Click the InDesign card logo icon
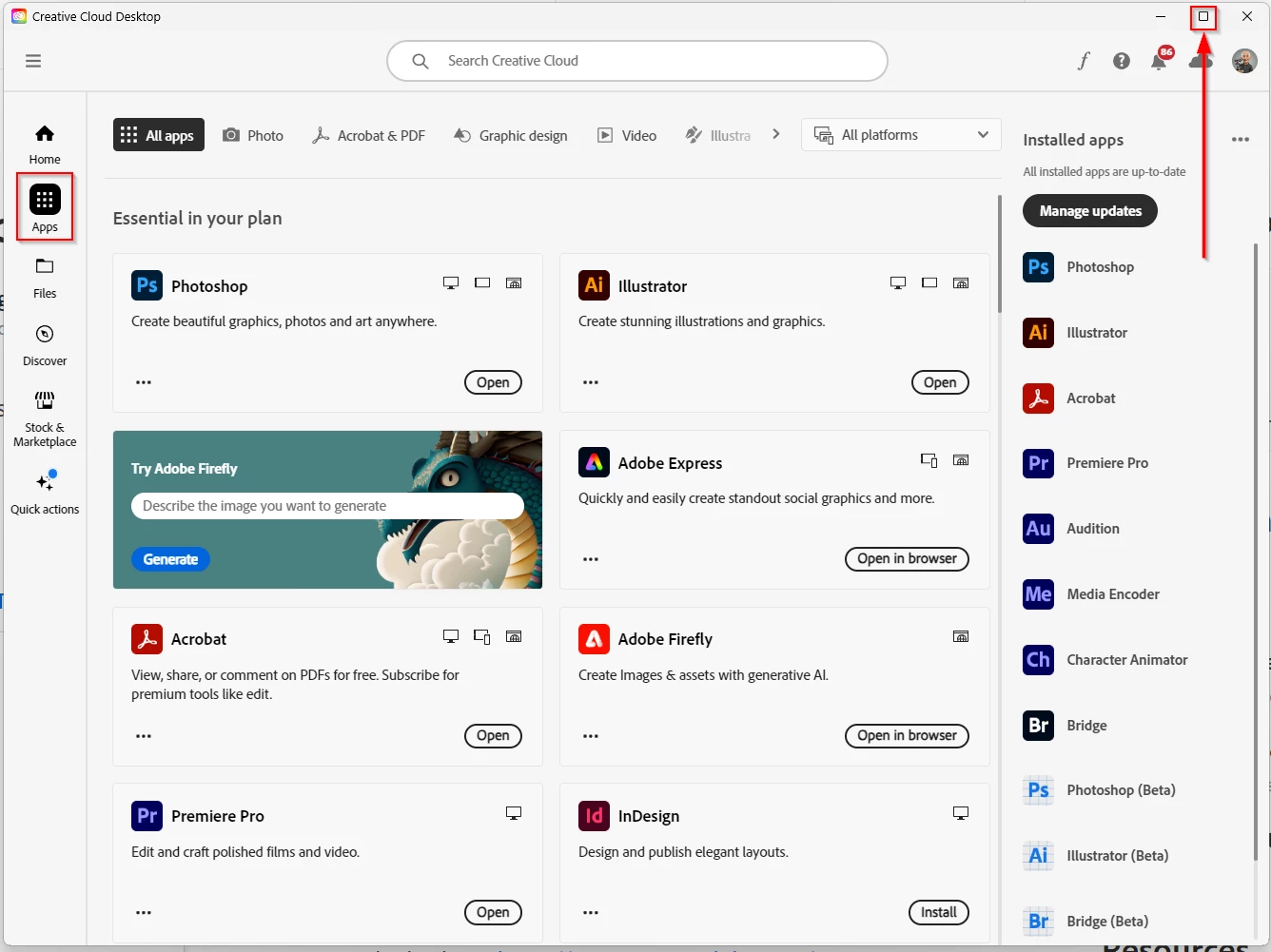This screenshot has height=952, width=1271. point(594,816)
